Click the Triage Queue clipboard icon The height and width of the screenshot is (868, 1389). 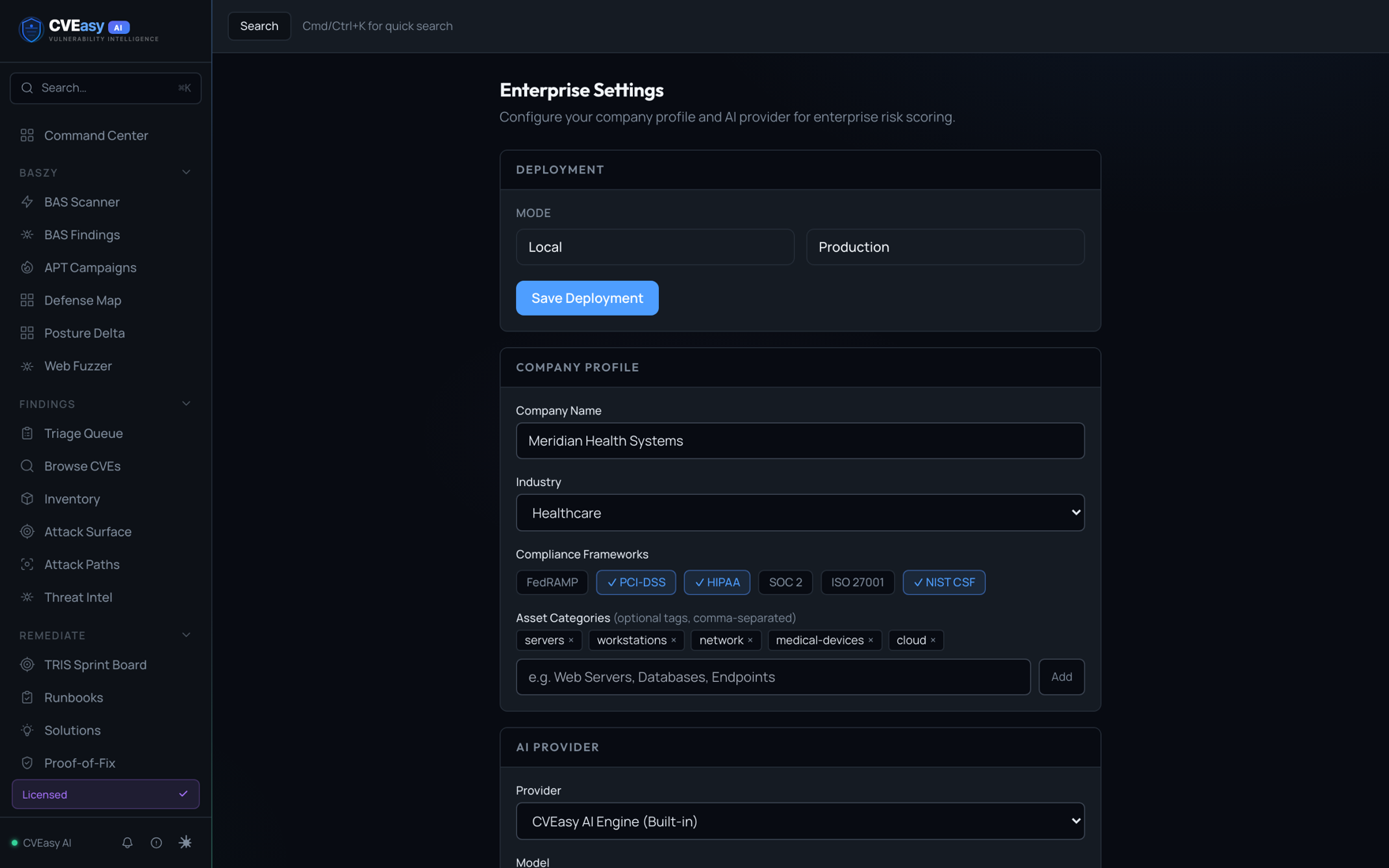click(27, 433)
